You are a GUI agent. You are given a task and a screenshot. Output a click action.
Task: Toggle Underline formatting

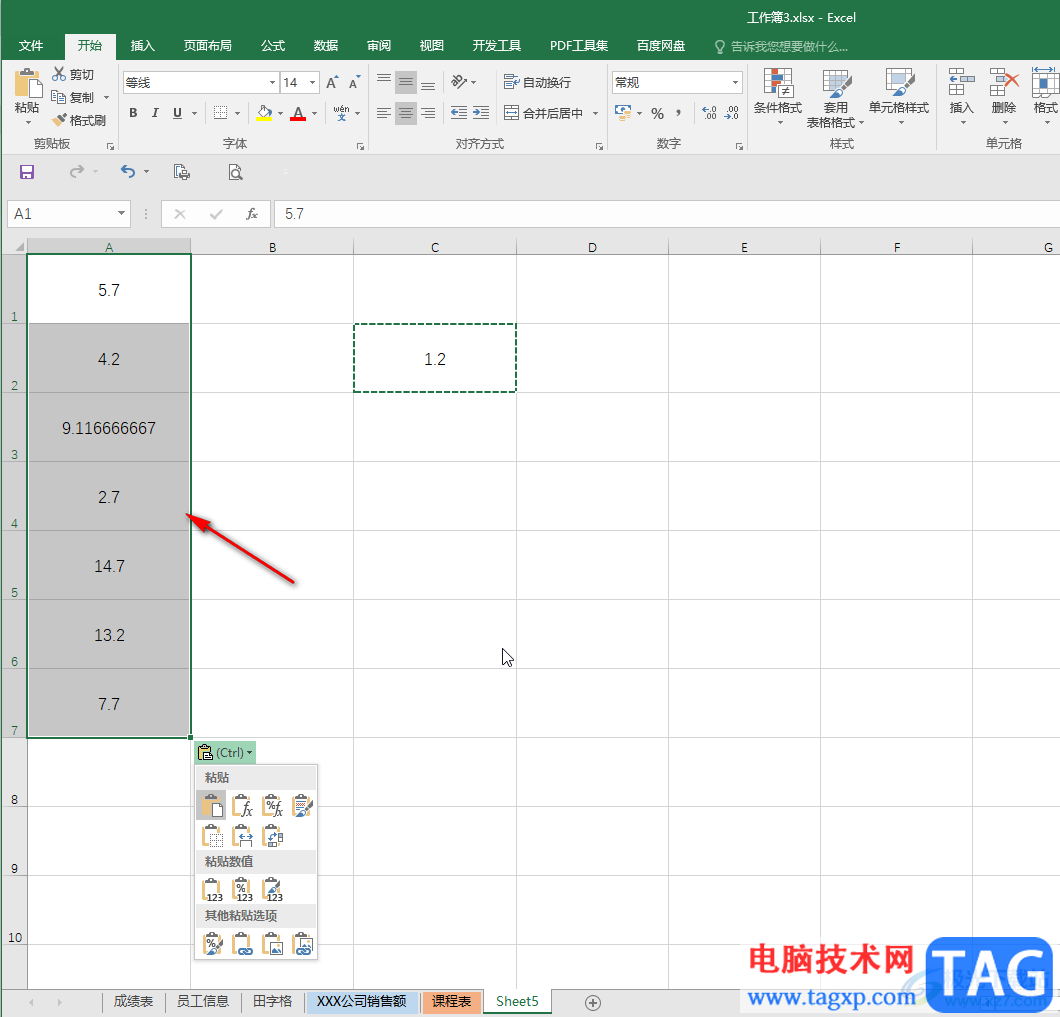pos(177,113)
